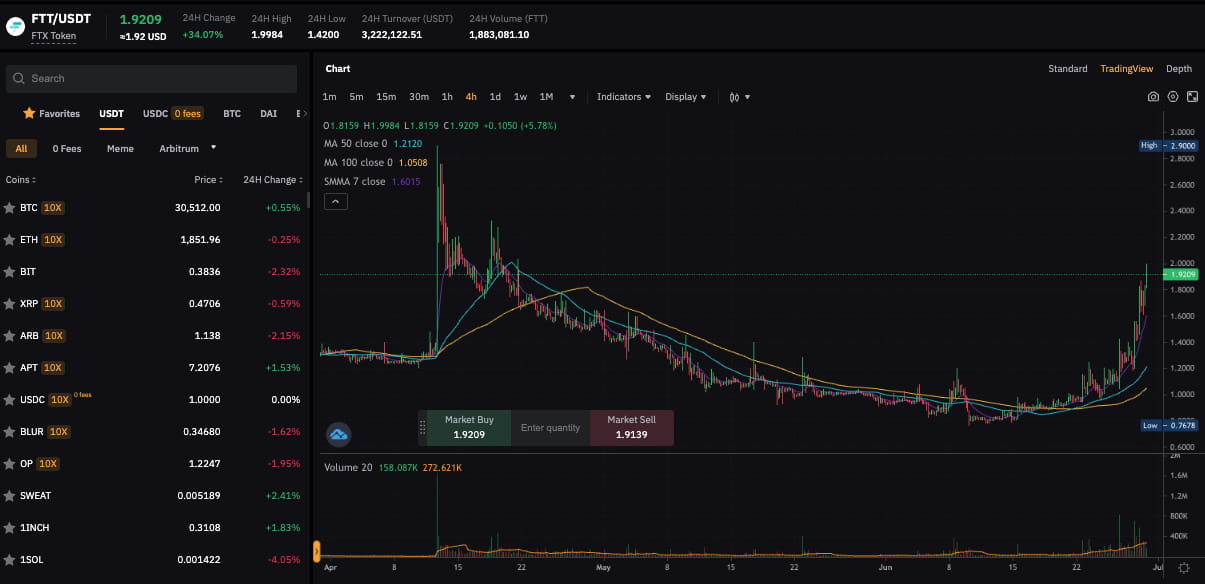Expand the category filter dropdown arrow
The width and height of the screenshot is (1205, 584).
213,148
